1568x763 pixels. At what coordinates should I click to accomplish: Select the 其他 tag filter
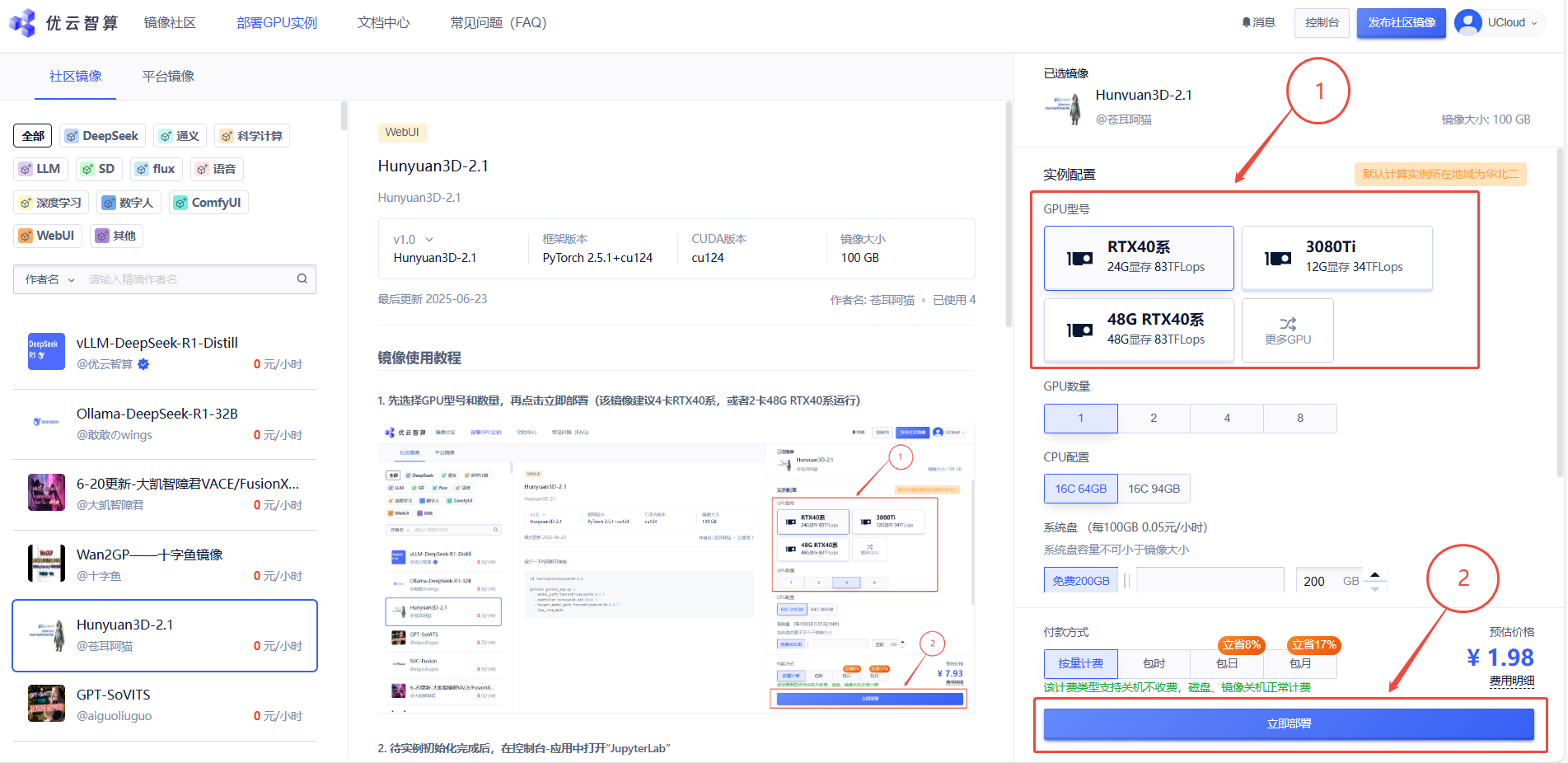tap(116, 236)
